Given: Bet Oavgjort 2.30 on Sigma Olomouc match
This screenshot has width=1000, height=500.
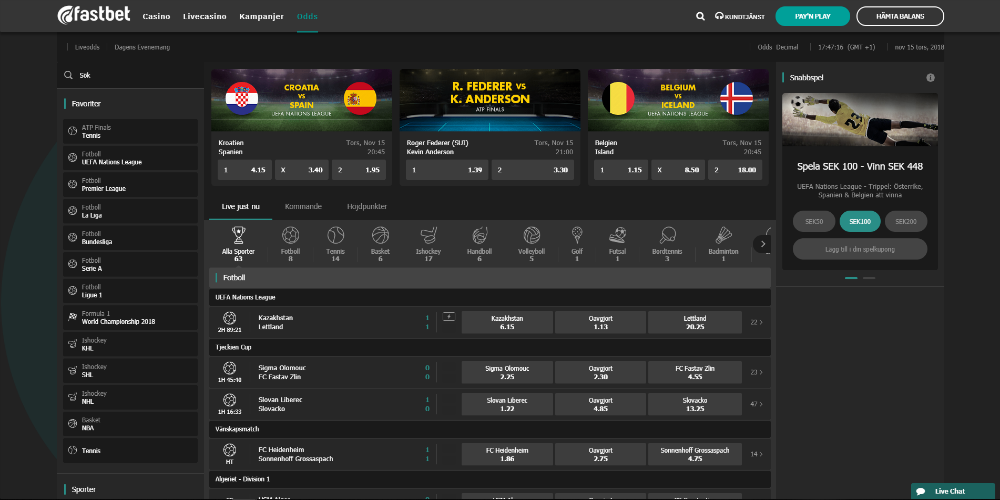Looking at the screenshot, I should pyautogui.click(x=600, y=372).
